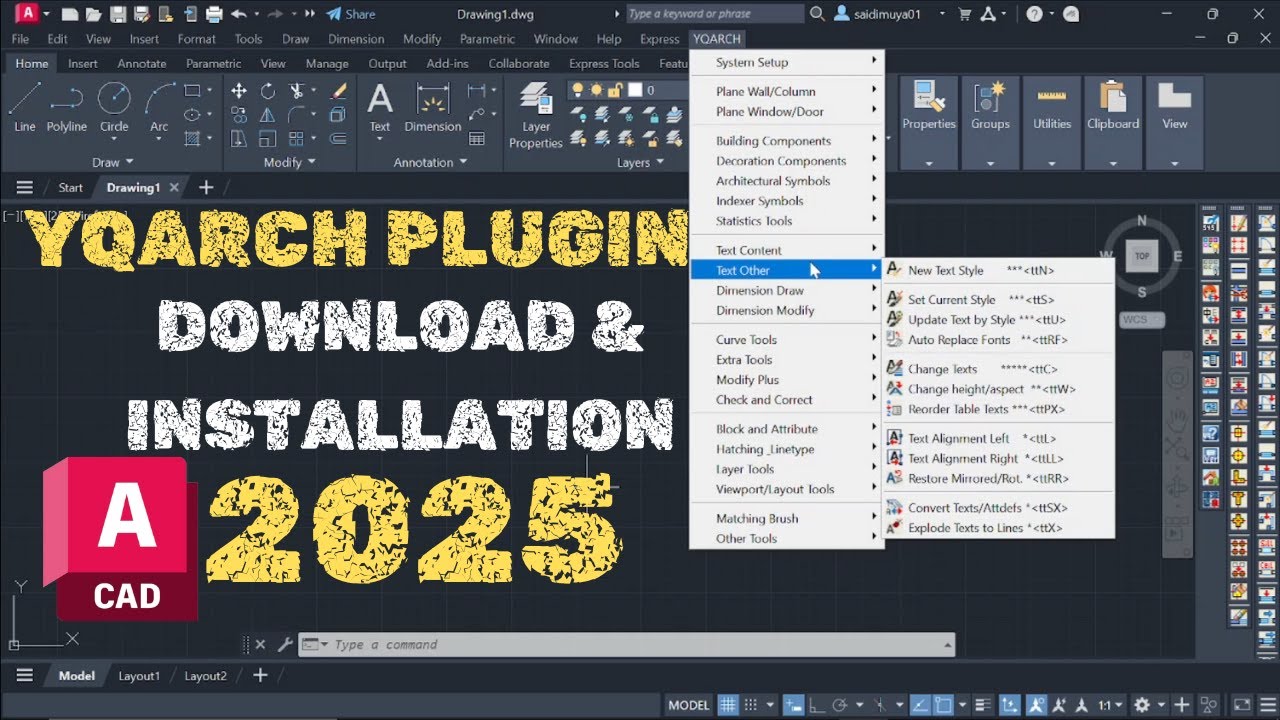This screenshot has height=720, width=1280.
Task: Toggle Object Snap Tracking in status bar
Action: (x=919, y=705)
